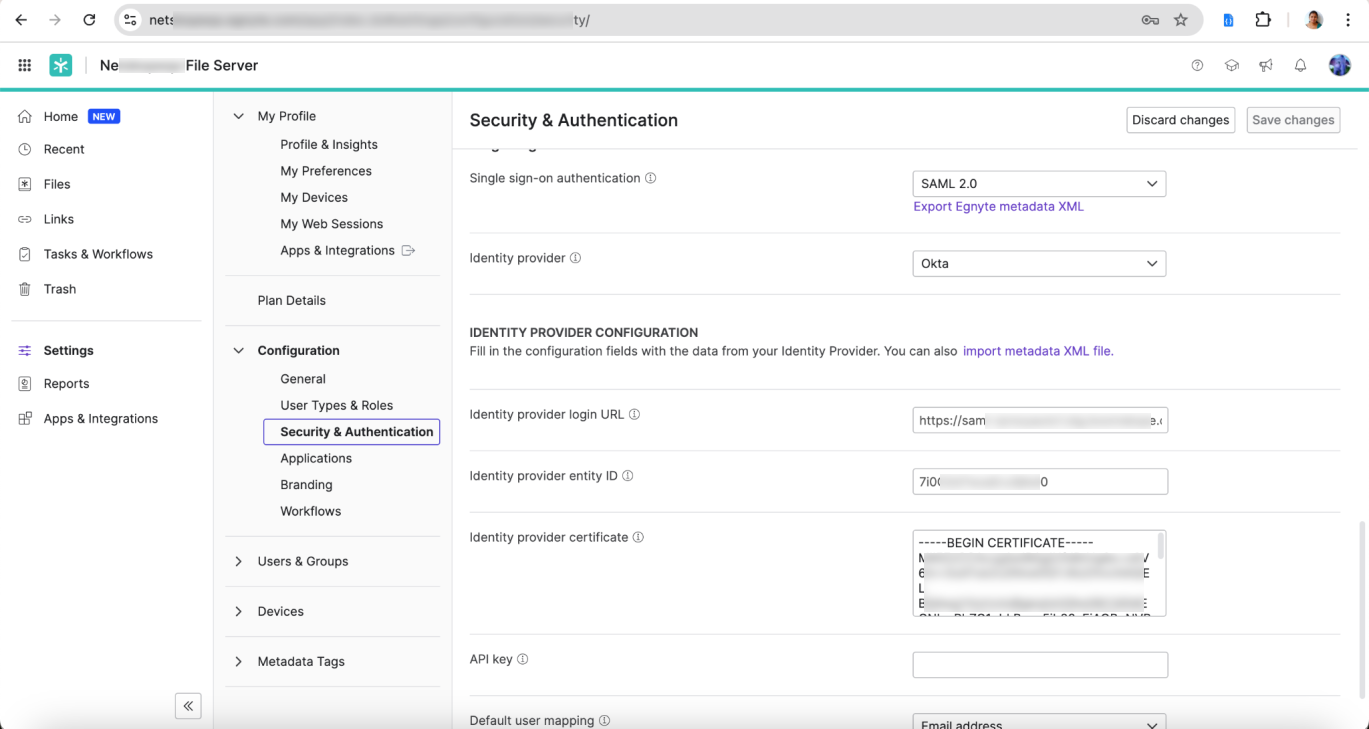This screenshot has width=1369, height=729.
Task: Open the apps grid launcher icon
Action: [25, 65]
